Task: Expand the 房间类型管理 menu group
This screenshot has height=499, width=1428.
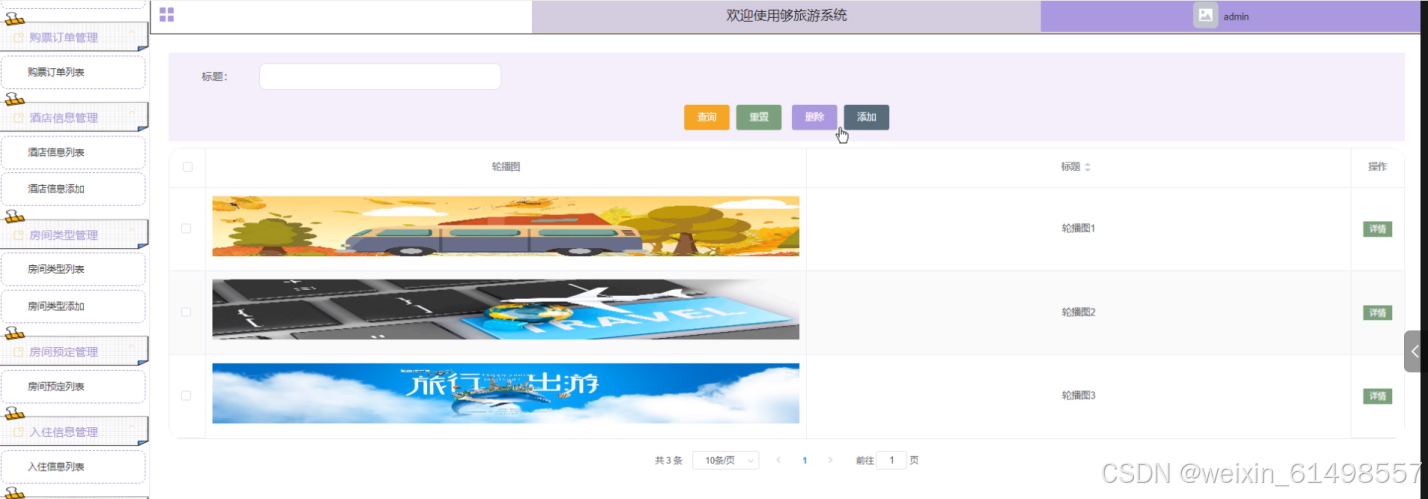Action: tap(74, 235)
